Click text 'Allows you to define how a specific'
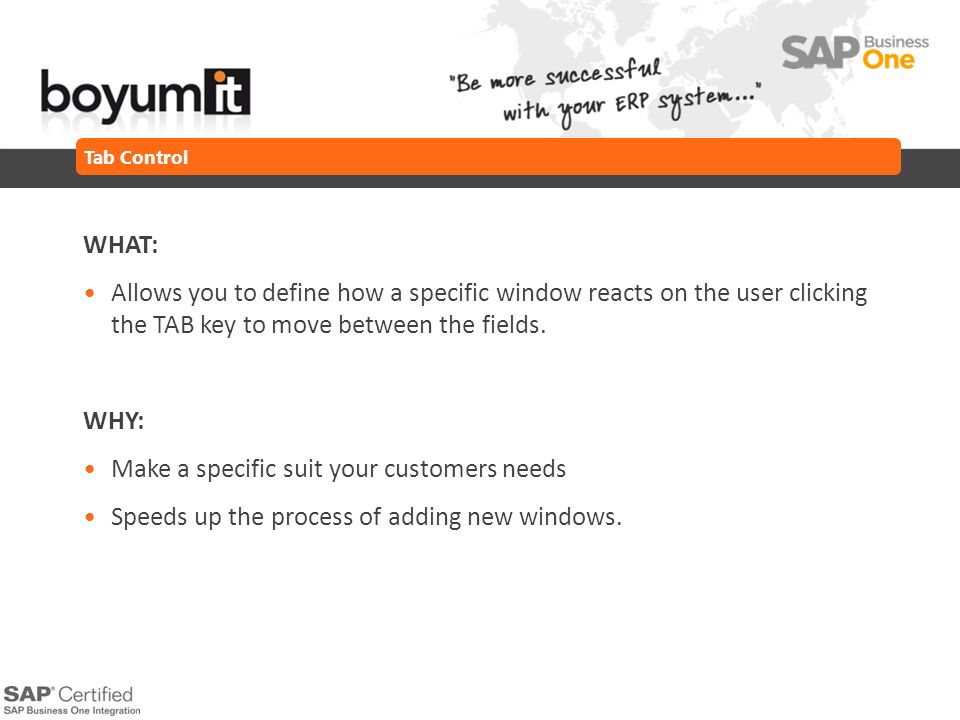 [x=301, y=293]
